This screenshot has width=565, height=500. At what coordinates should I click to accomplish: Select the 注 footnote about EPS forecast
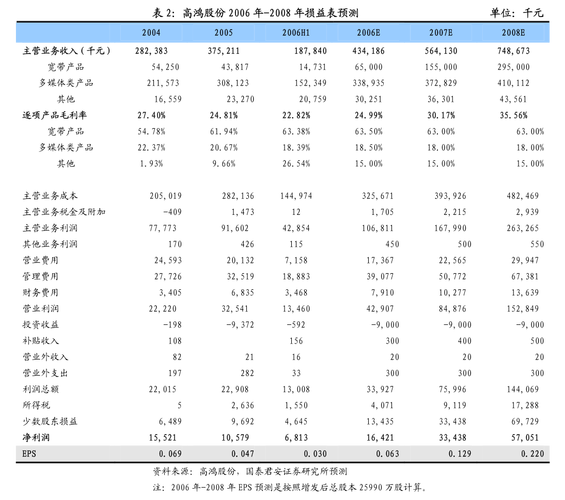[x=290, y=487]
